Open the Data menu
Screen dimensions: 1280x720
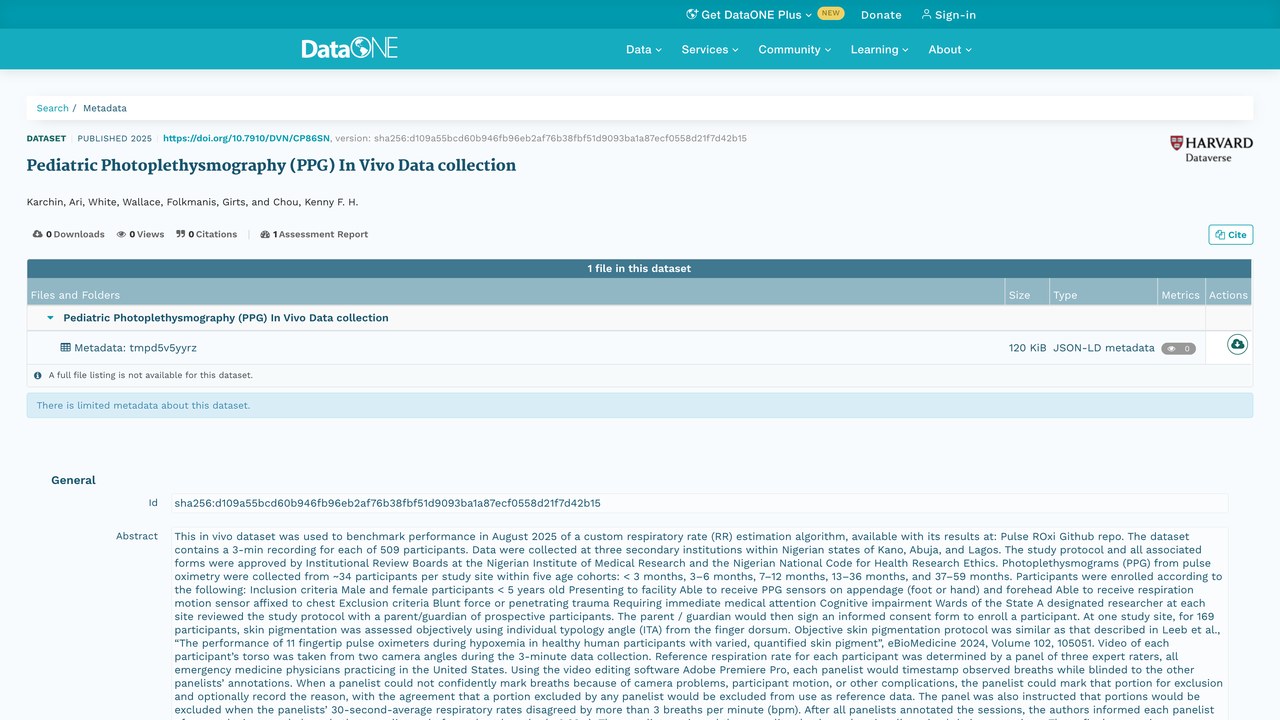point(644,49)
